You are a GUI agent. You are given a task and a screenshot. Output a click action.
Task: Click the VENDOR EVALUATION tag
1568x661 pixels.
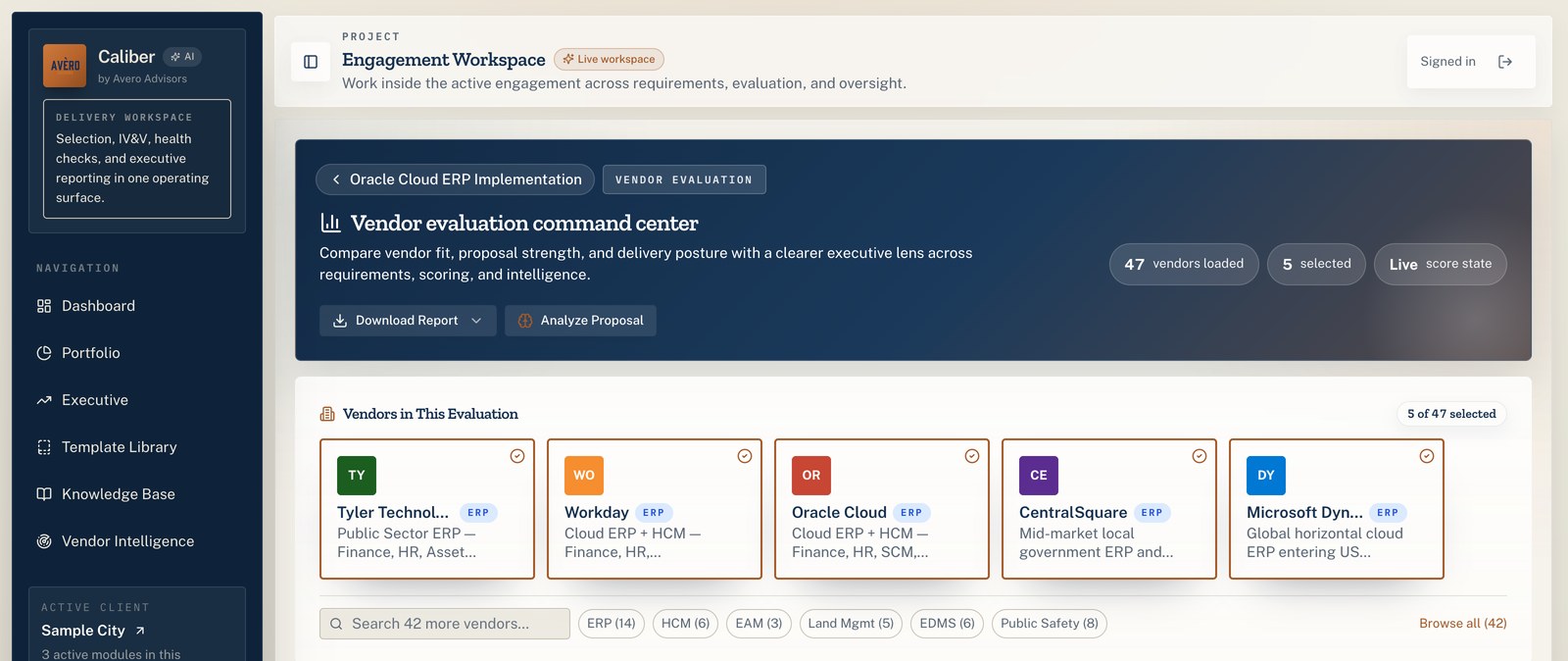point(684,179)
